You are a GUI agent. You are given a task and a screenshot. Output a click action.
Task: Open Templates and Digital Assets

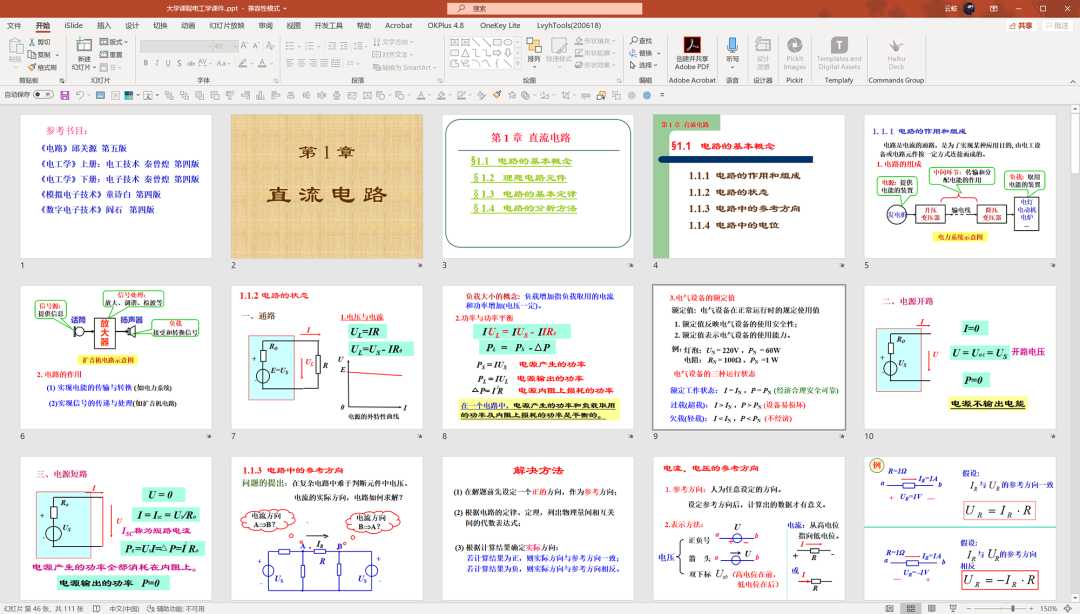click(x=838, y=53)
